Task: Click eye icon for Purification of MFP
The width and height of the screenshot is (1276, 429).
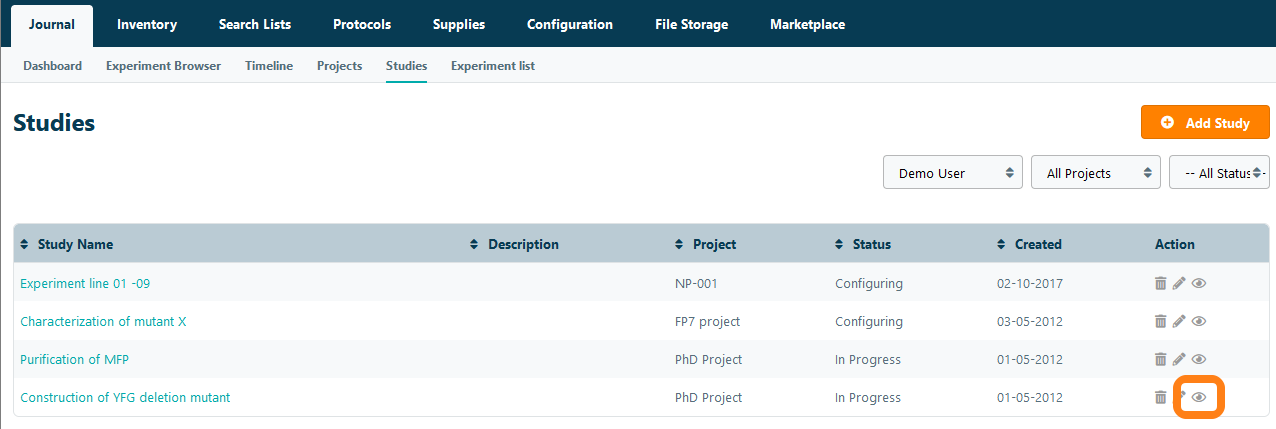Action: (1199, 360)
